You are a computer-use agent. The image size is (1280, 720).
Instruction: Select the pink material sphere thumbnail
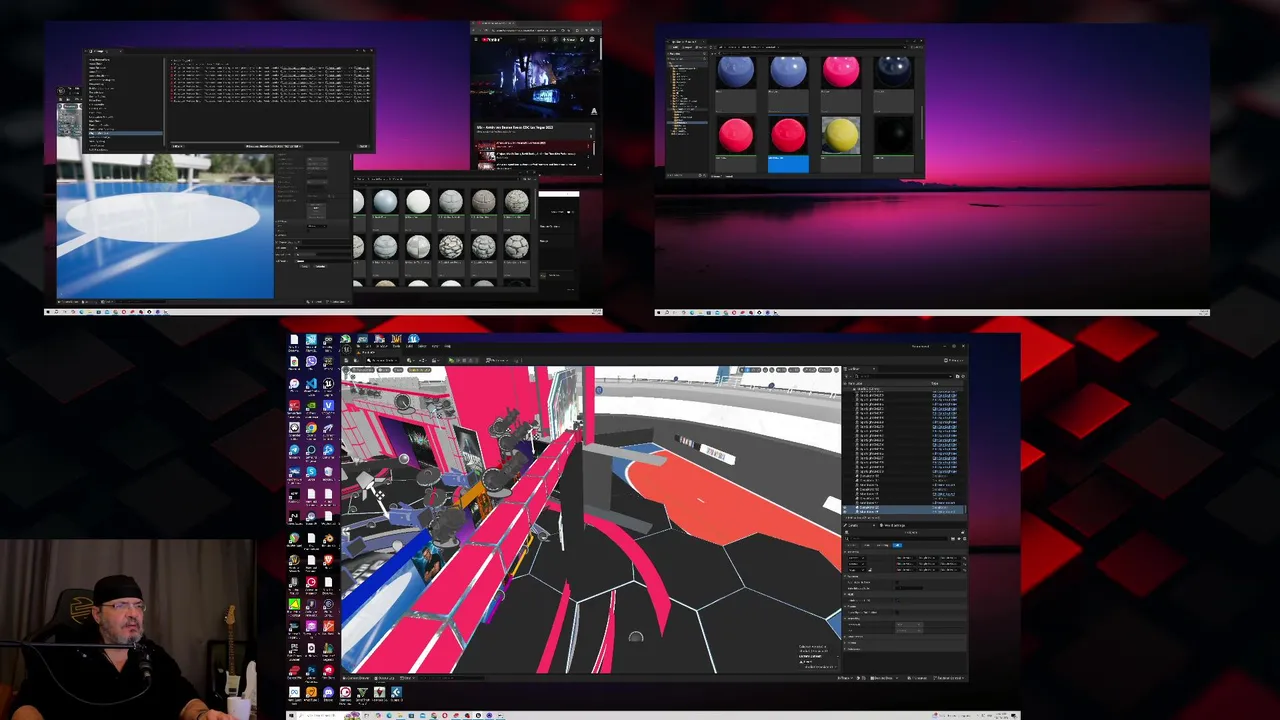841,72
